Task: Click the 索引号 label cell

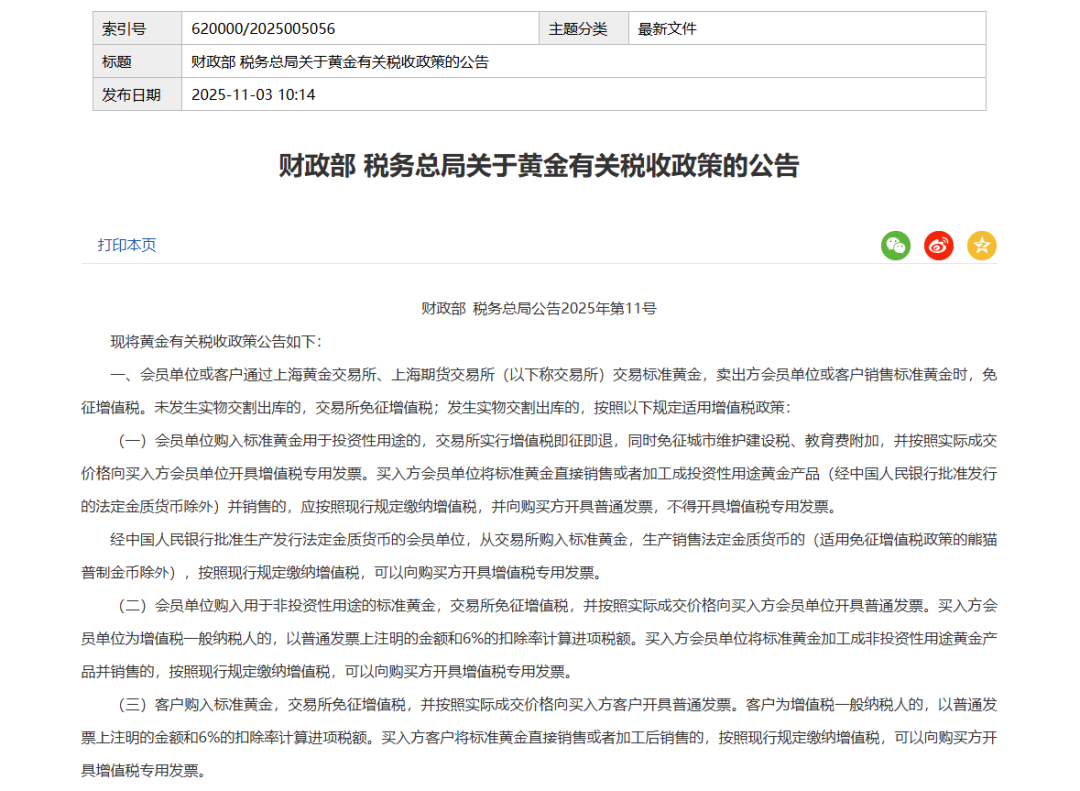Action: [x=124, y=29]
